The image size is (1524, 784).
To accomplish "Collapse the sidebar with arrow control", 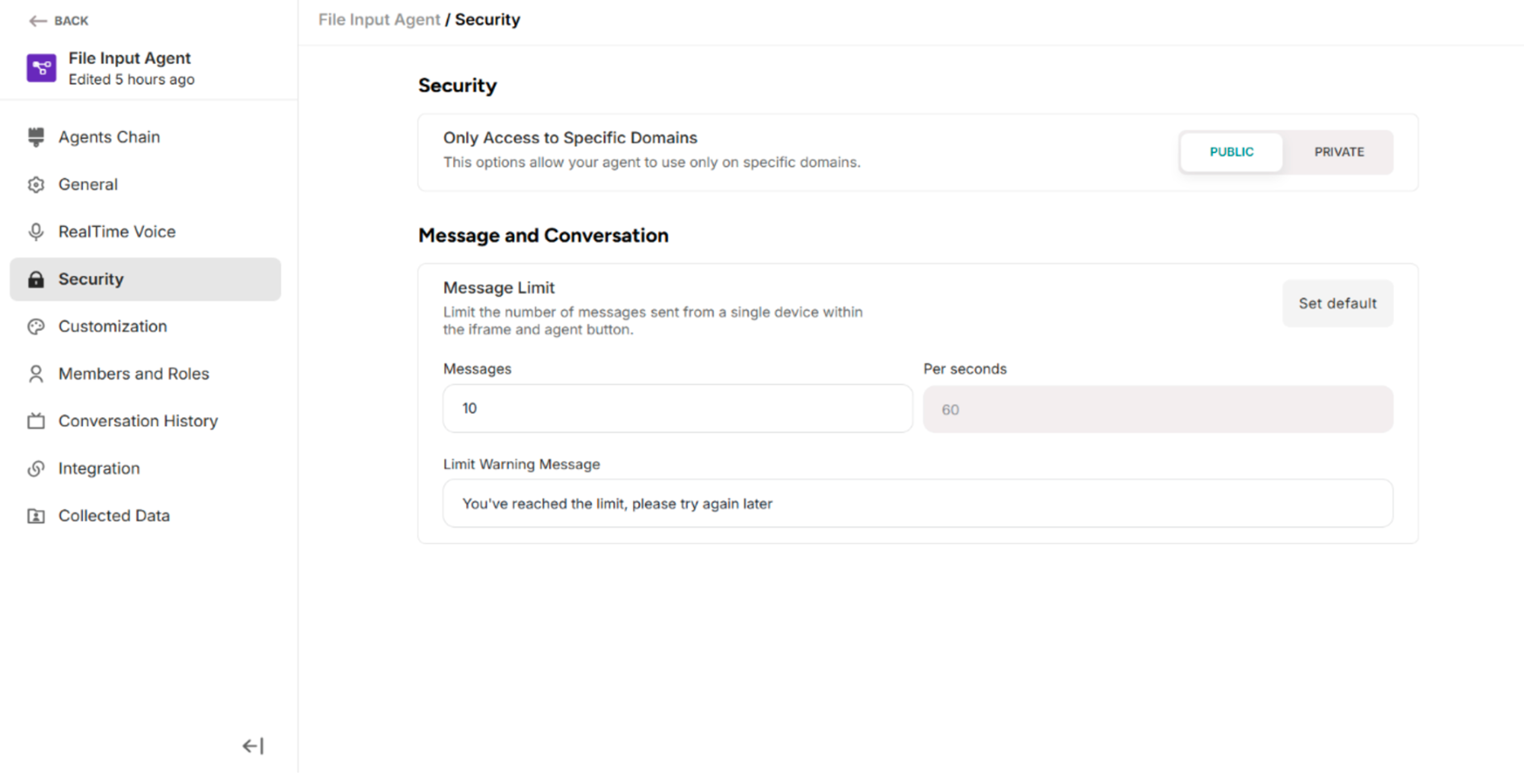I will click(x=252, y=745).
